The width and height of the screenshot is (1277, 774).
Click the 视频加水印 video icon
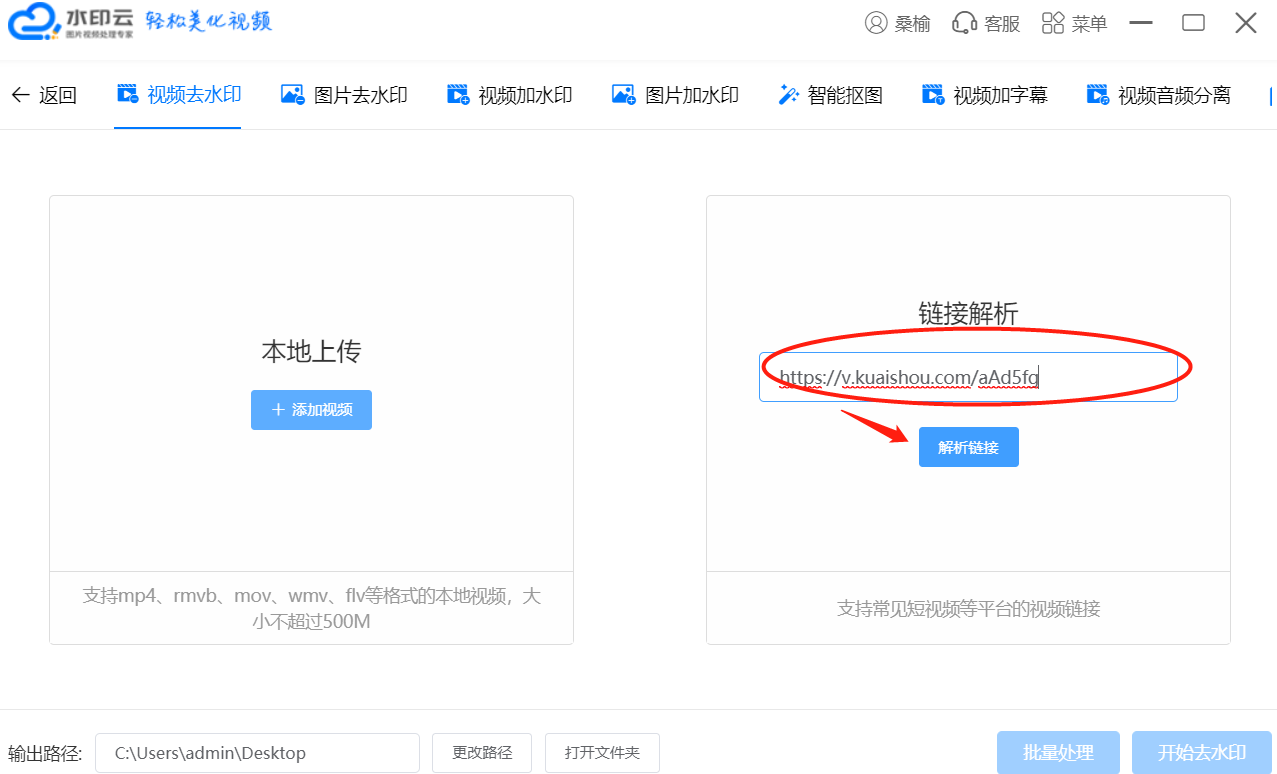tap(458, 95)
